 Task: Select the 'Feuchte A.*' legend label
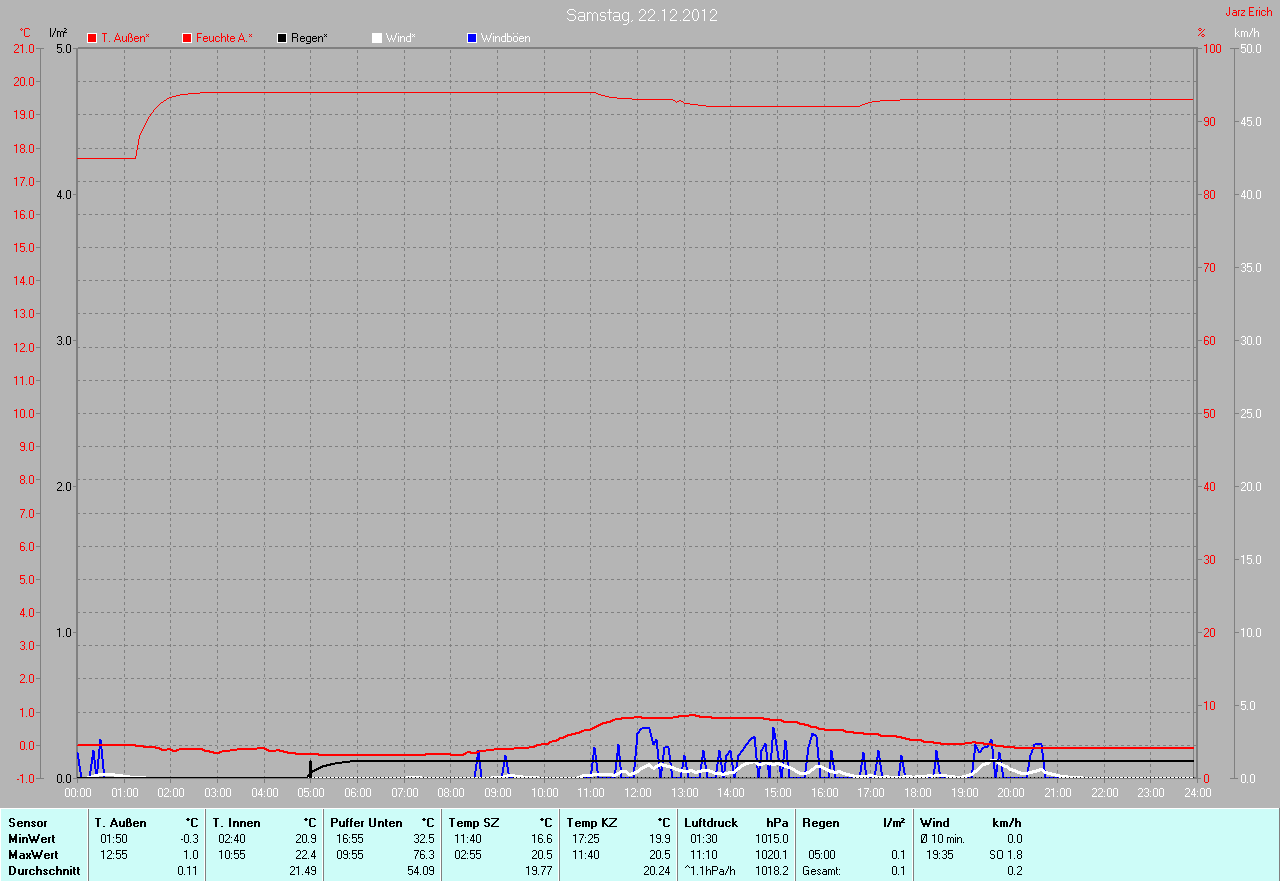point(224,38)
